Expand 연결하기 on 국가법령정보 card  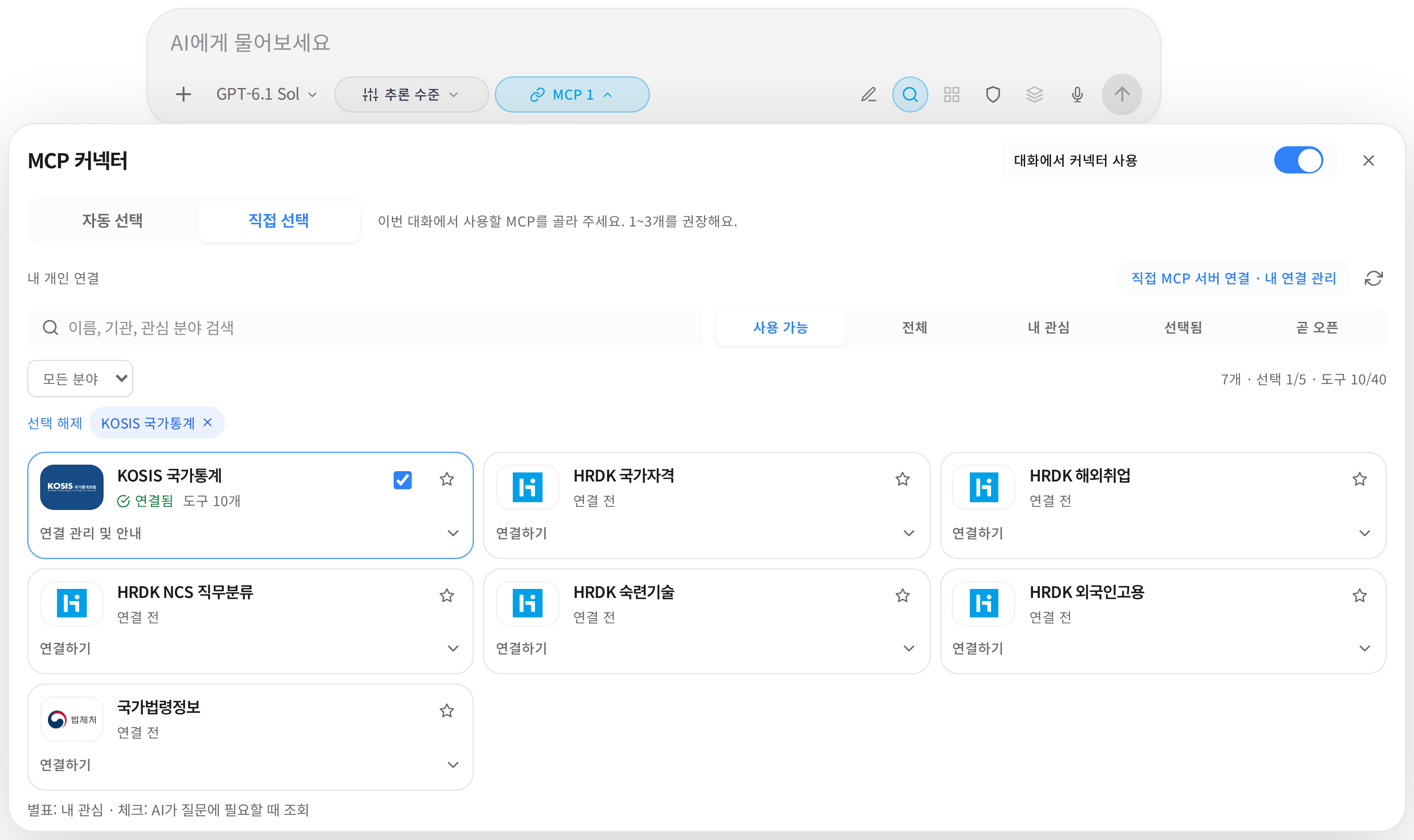coord(250,765)
